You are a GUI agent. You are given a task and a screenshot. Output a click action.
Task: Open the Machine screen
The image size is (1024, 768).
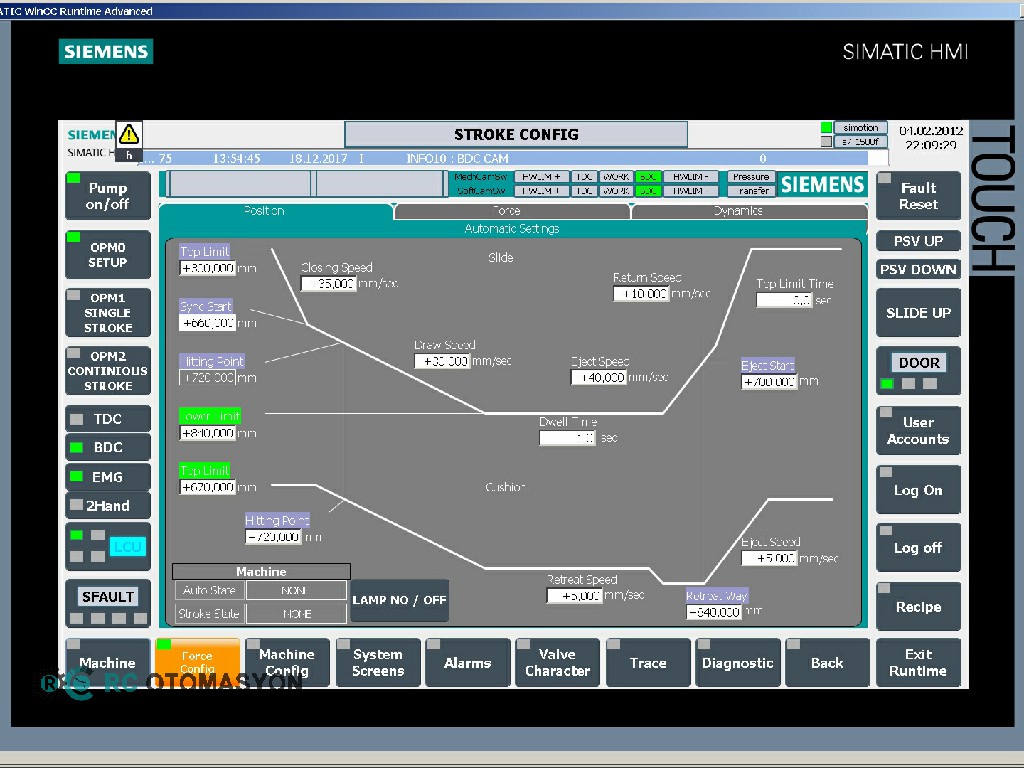pyautogui.click(x=108, y=663)
